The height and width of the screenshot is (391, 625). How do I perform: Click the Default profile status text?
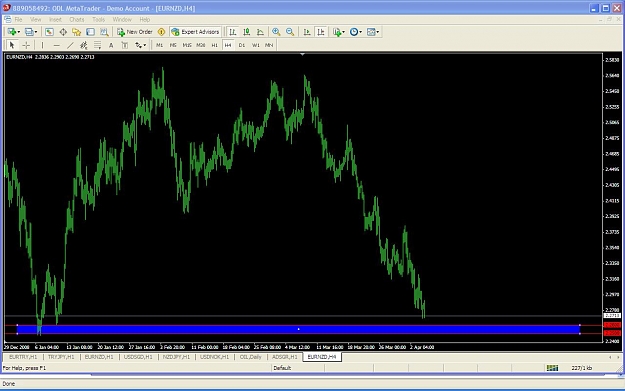tap(282, 368)
